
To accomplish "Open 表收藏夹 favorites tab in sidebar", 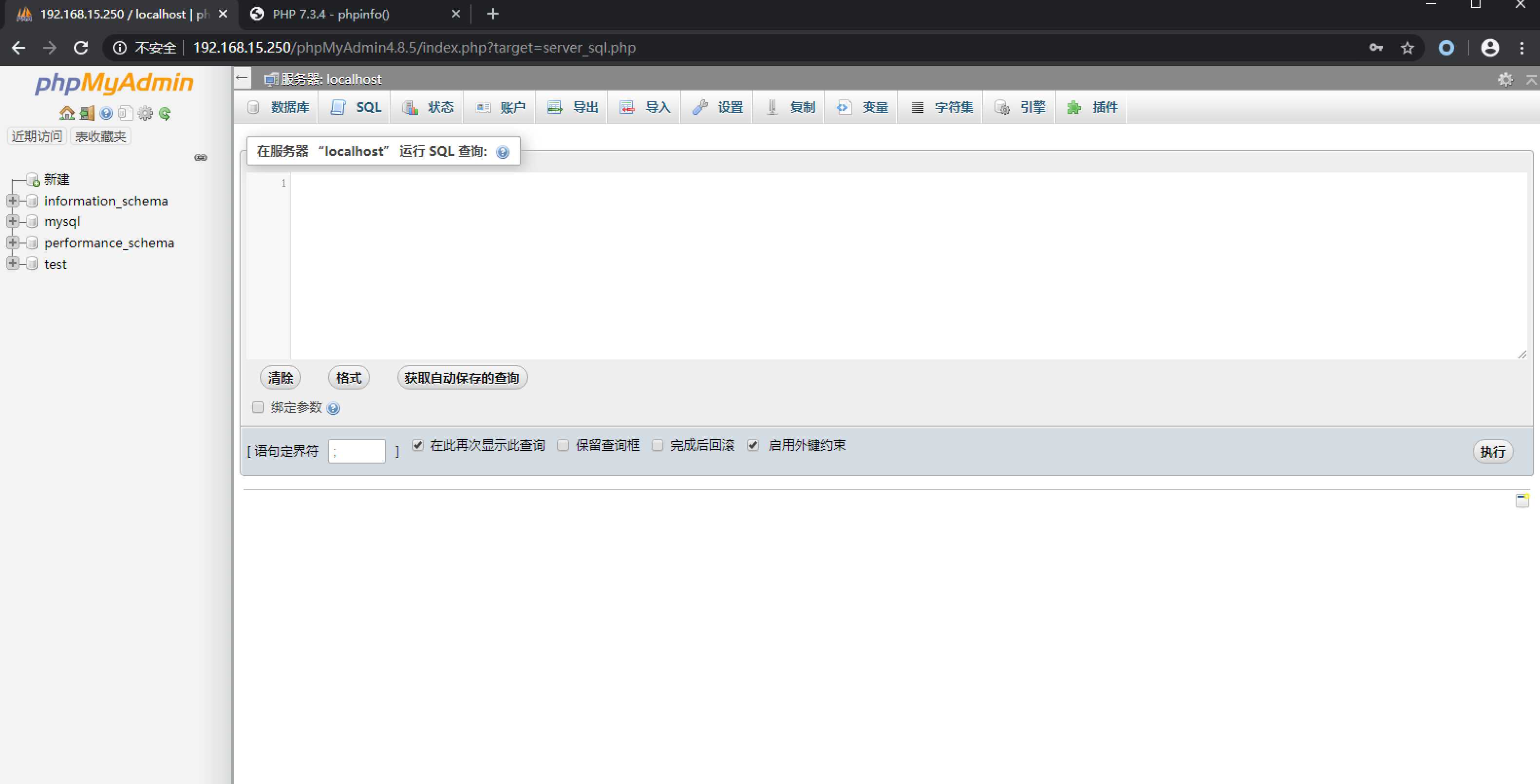I will pyautogui.click(x=100, y=136).
